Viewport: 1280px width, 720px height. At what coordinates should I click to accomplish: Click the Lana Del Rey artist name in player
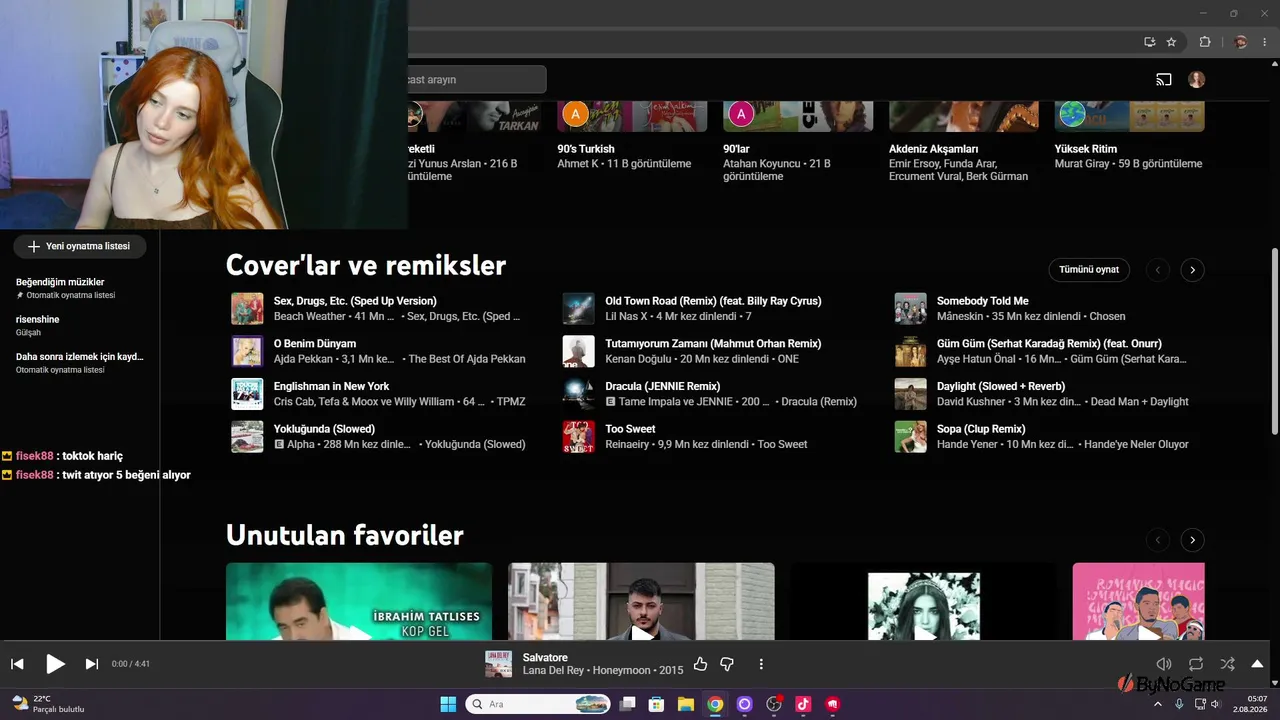click(x=553, y=670)
